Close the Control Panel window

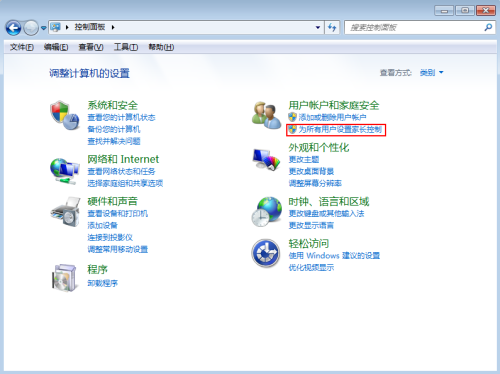486,11
